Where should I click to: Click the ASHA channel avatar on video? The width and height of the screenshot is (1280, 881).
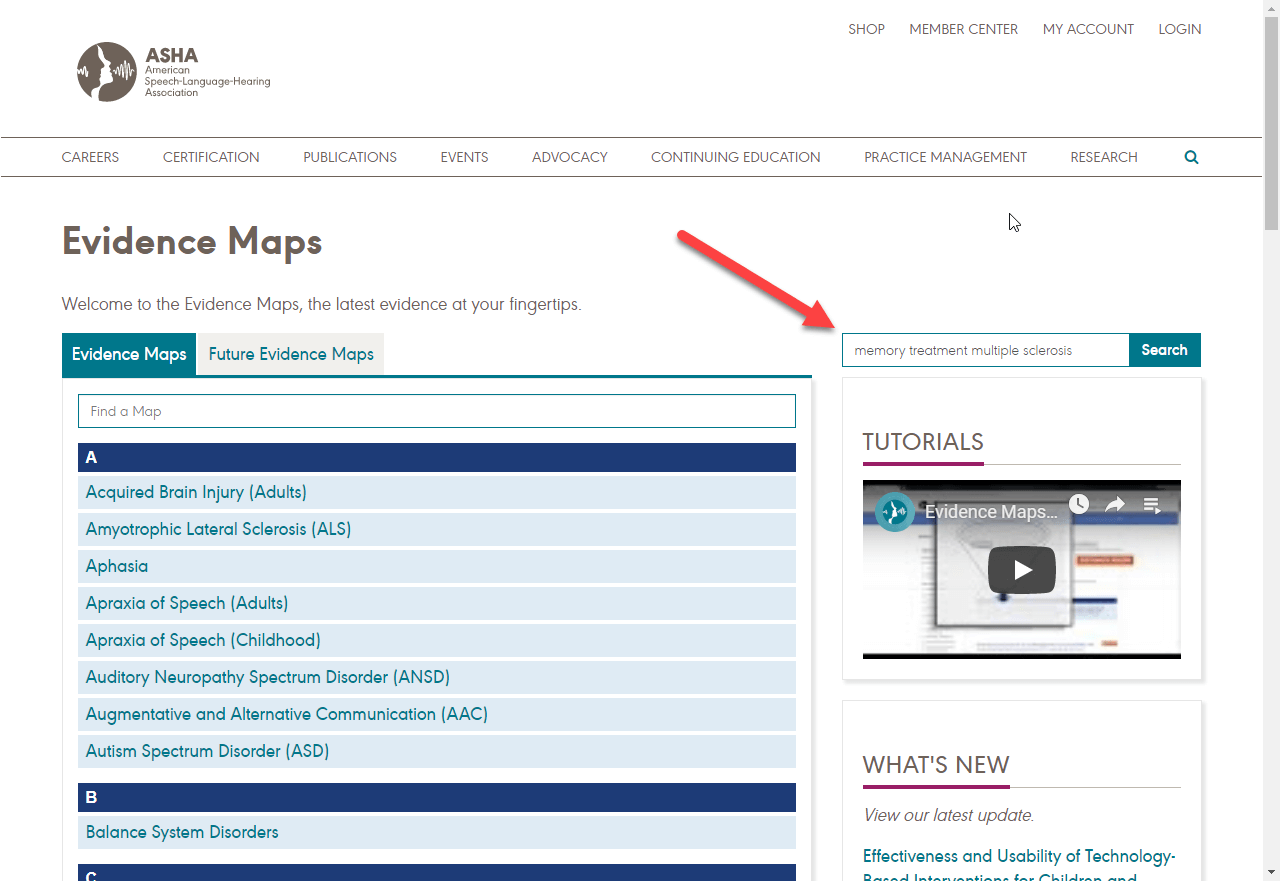coord(895,512)
